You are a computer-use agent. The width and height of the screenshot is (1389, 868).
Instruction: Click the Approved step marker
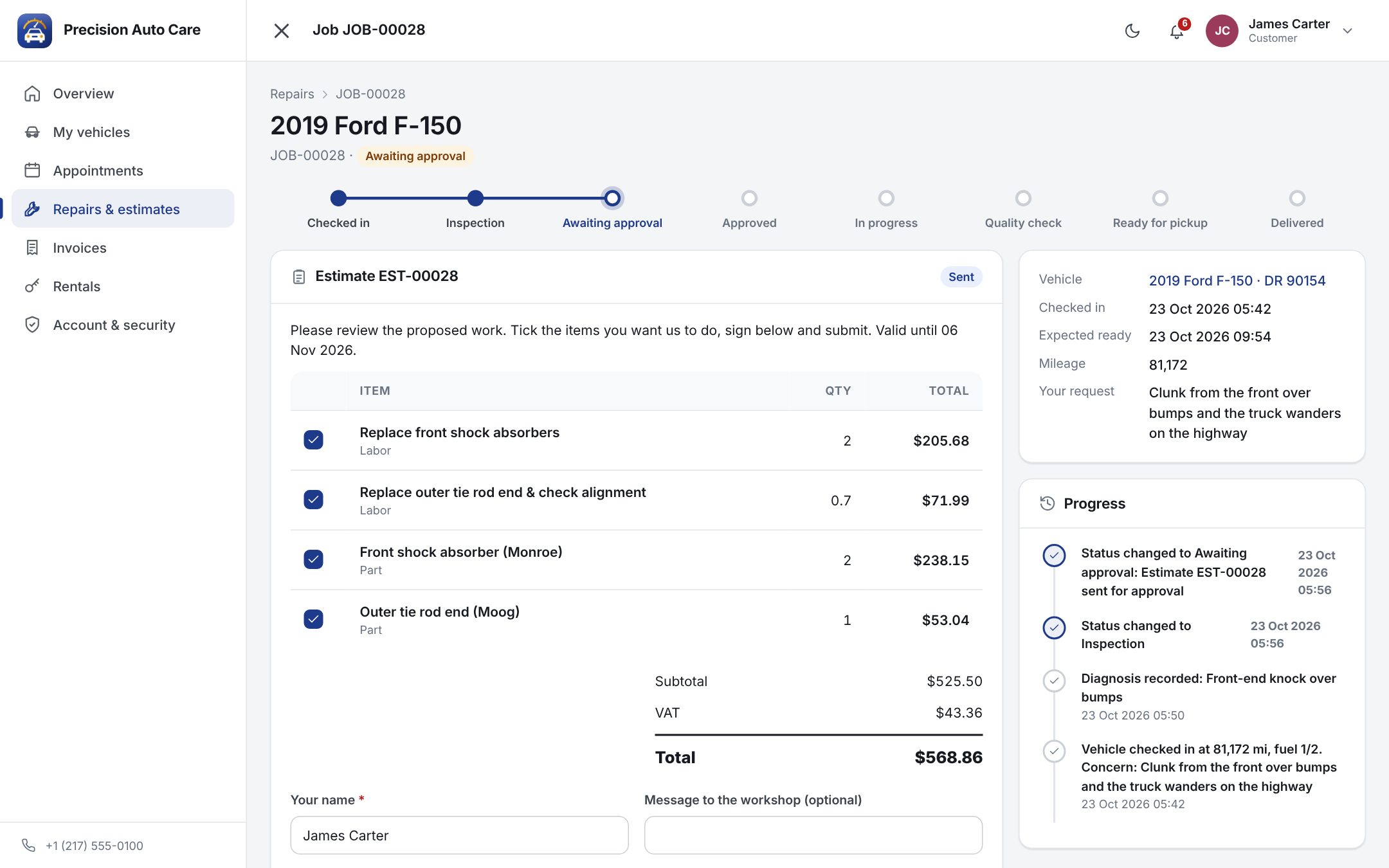[x=749, y=198]
